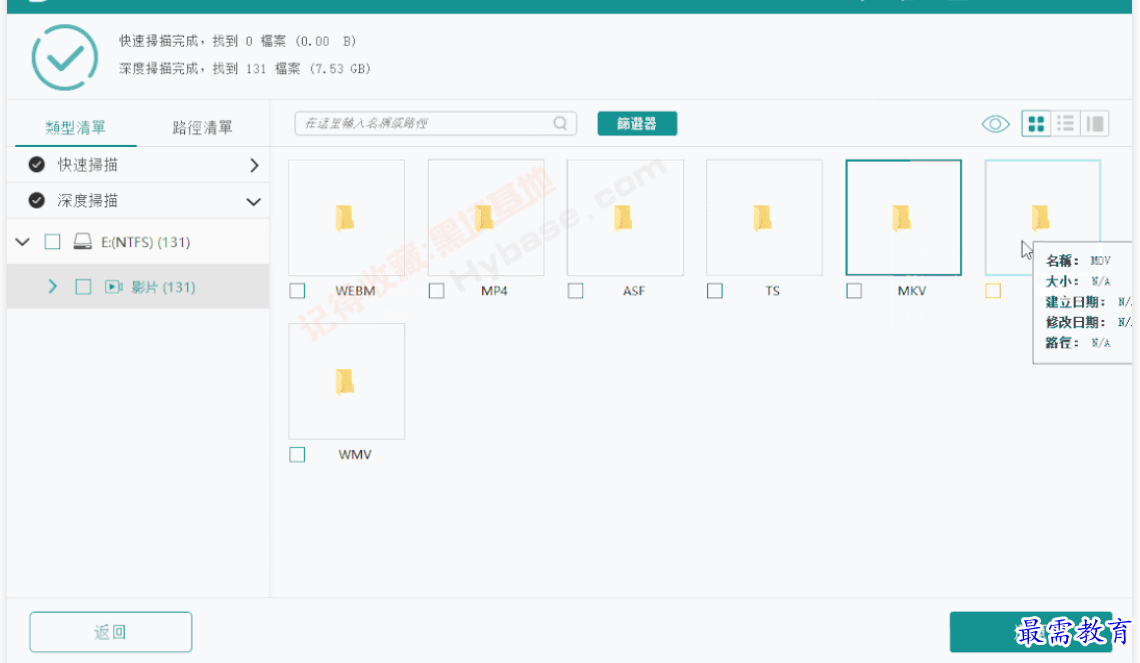This screenshot has width=1140, height=663.
Task: Click the preview eye icon
Action: click(995, 124)
